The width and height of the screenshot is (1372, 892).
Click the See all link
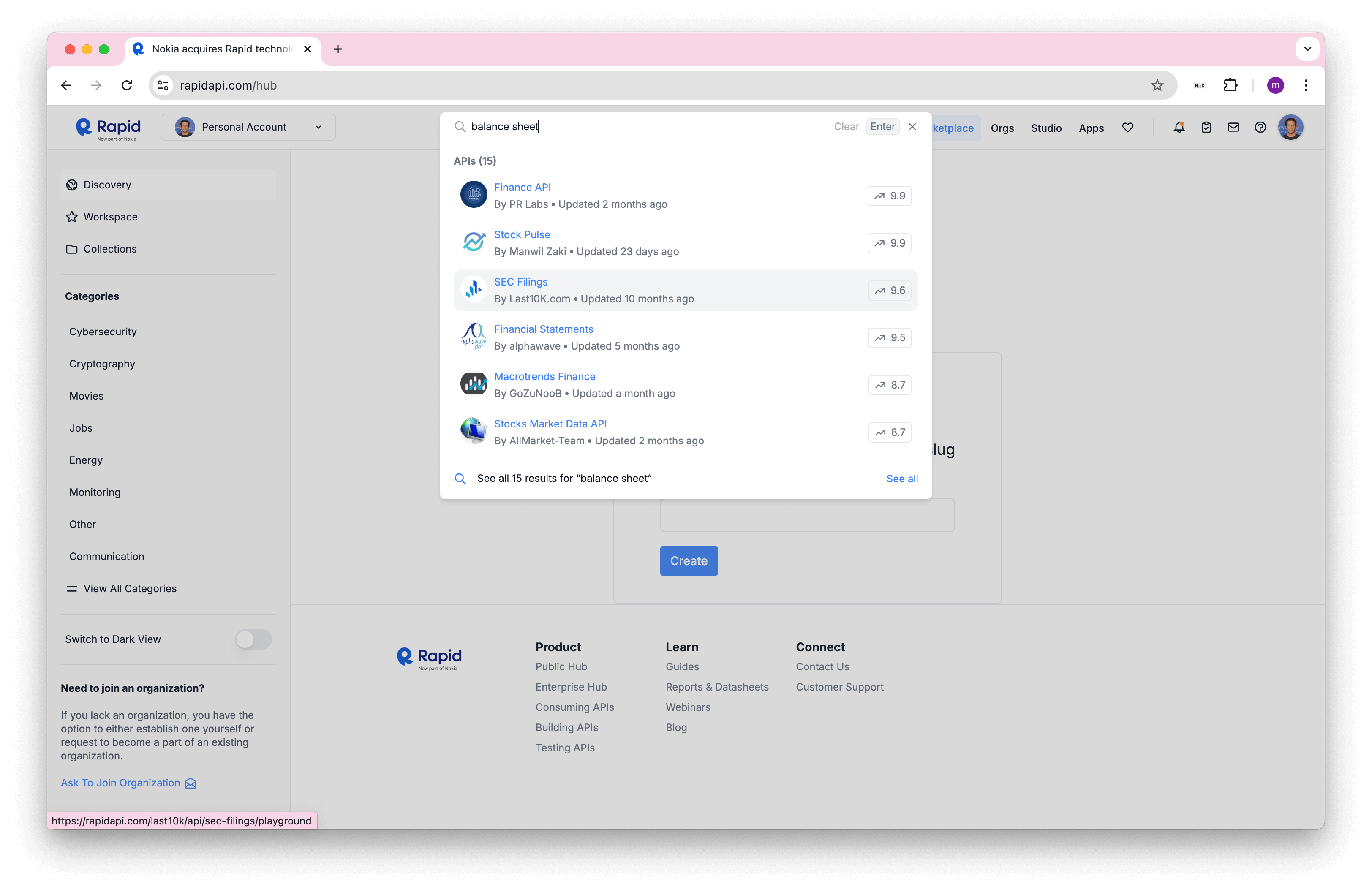pyautogui.click(x=901, y=479)
